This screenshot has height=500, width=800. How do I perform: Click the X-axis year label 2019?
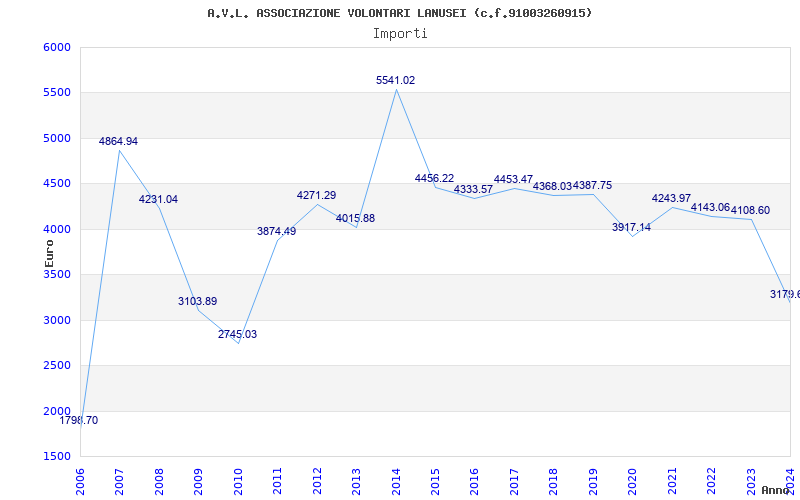tap(593, 481)
